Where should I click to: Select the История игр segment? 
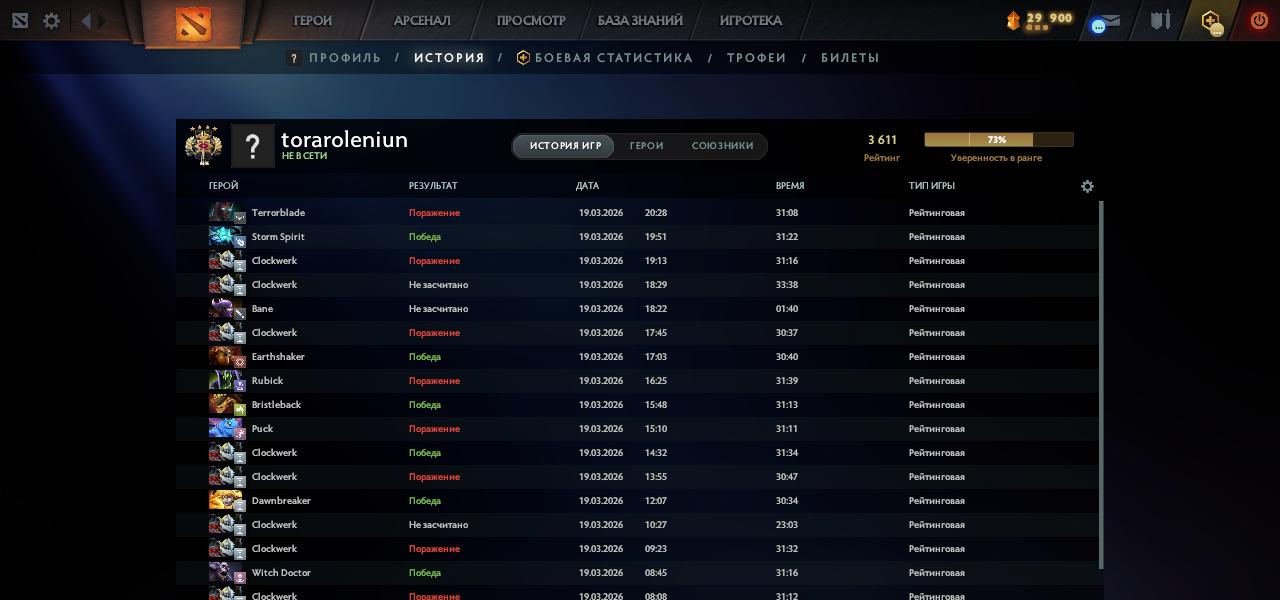pos(565,146)
